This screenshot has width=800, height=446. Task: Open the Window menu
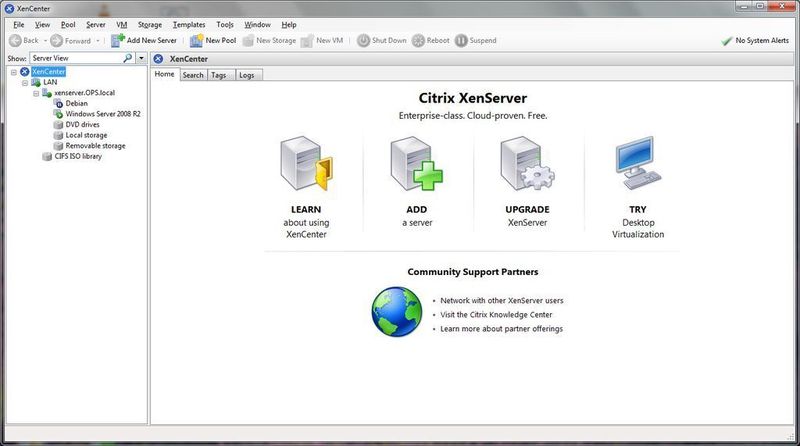click(257, 24)
